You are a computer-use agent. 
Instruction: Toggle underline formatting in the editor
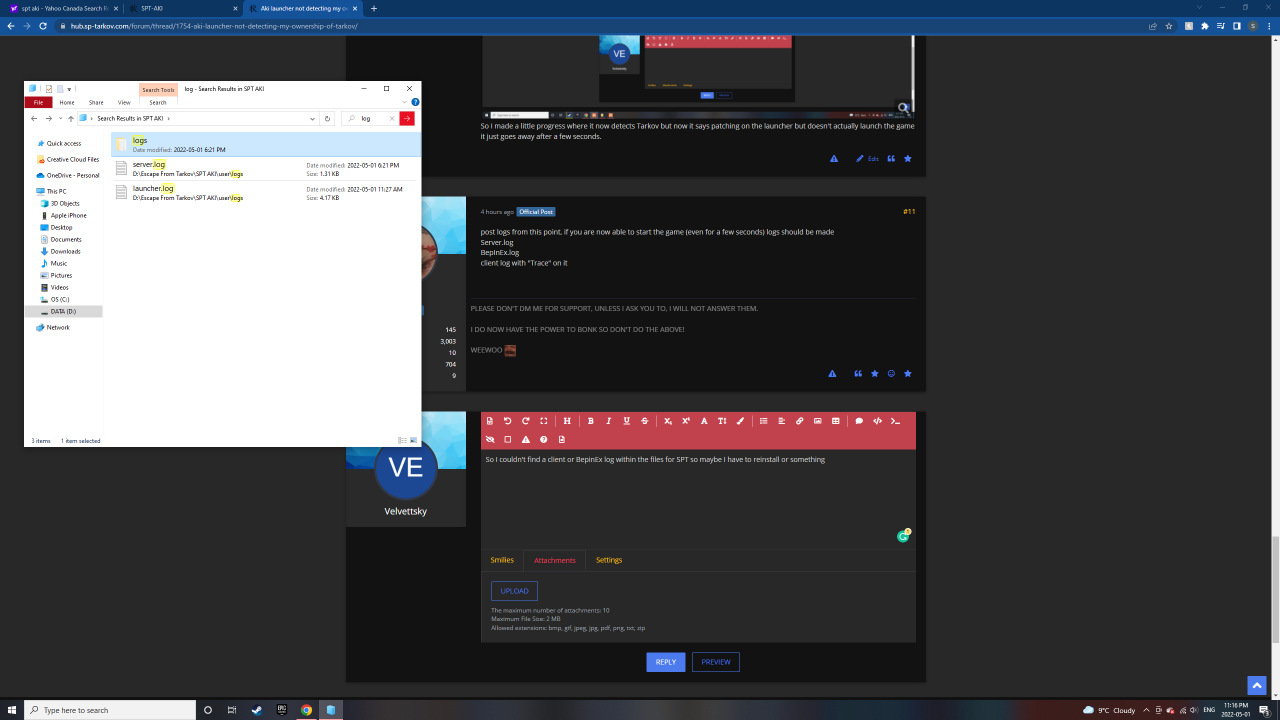pyautogui.click(x=626, y=421)
